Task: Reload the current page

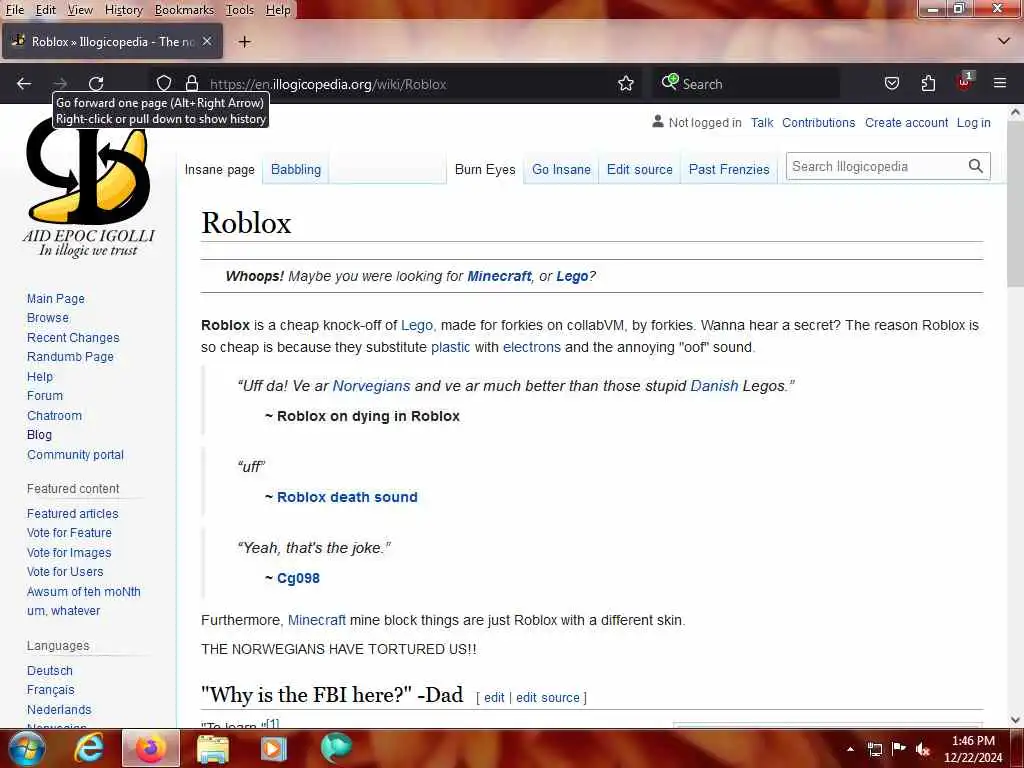Action: point(96,84)
